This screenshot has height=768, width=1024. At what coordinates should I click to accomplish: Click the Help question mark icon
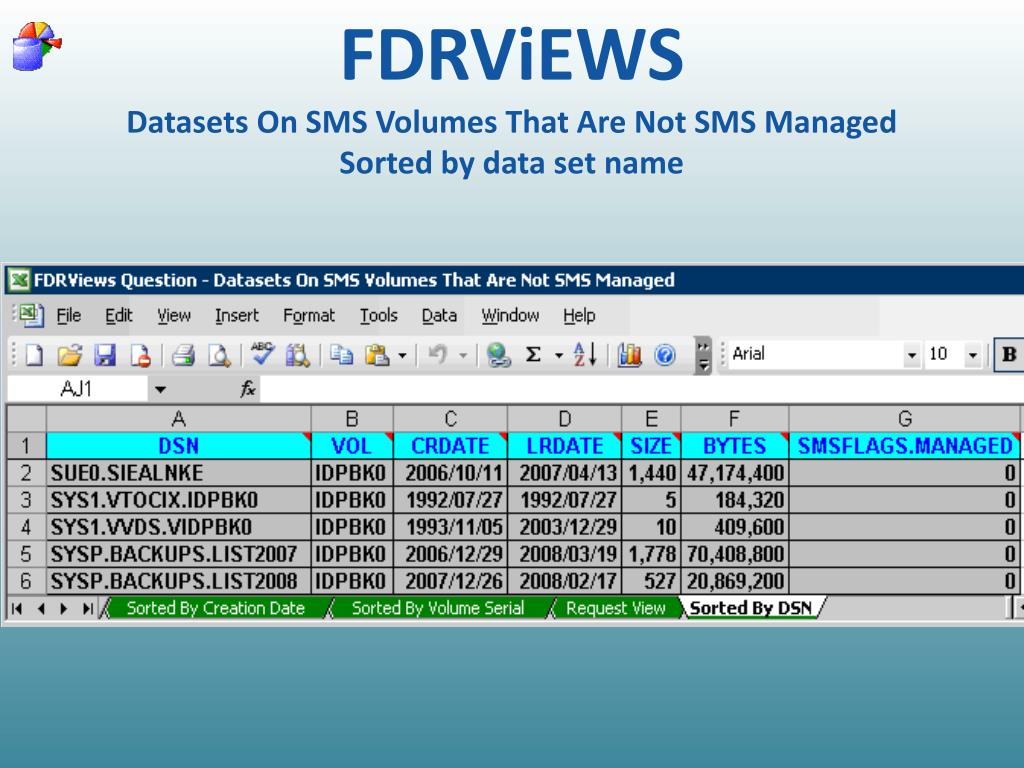[665, 355]
